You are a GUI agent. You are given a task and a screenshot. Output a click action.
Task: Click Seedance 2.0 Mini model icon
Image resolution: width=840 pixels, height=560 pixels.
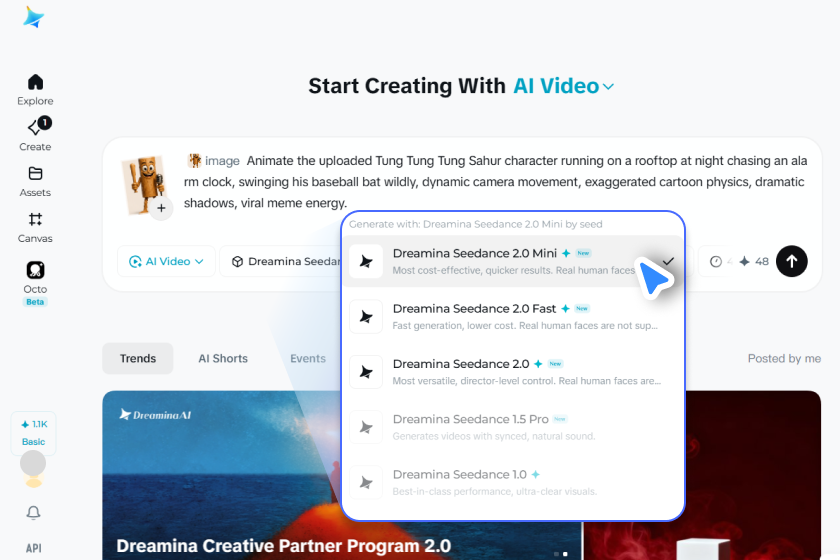(366, 261)
